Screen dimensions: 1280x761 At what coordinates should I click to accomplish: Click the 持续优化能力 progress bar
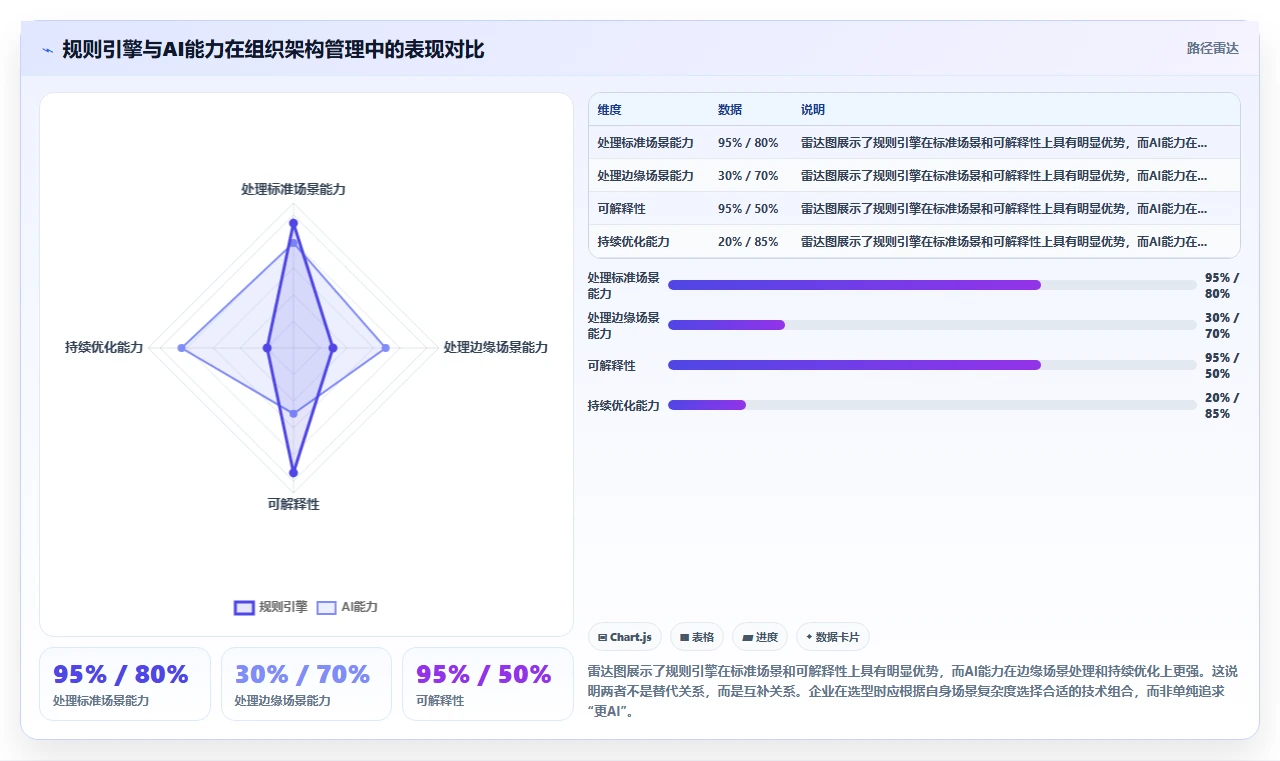point(932,405)
